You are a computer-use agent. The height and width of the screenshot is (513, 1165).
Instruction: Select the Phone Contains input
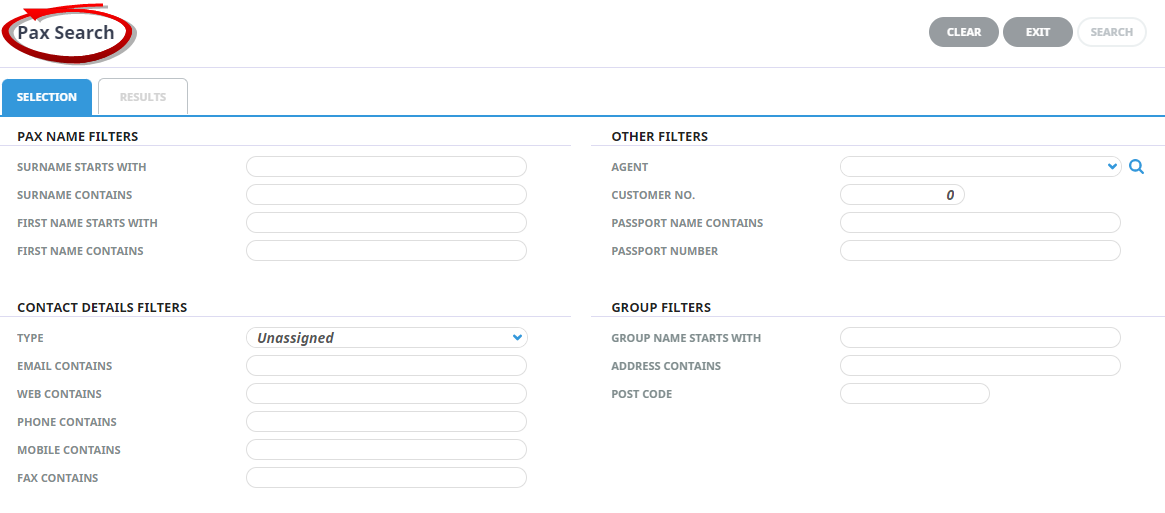386,422
